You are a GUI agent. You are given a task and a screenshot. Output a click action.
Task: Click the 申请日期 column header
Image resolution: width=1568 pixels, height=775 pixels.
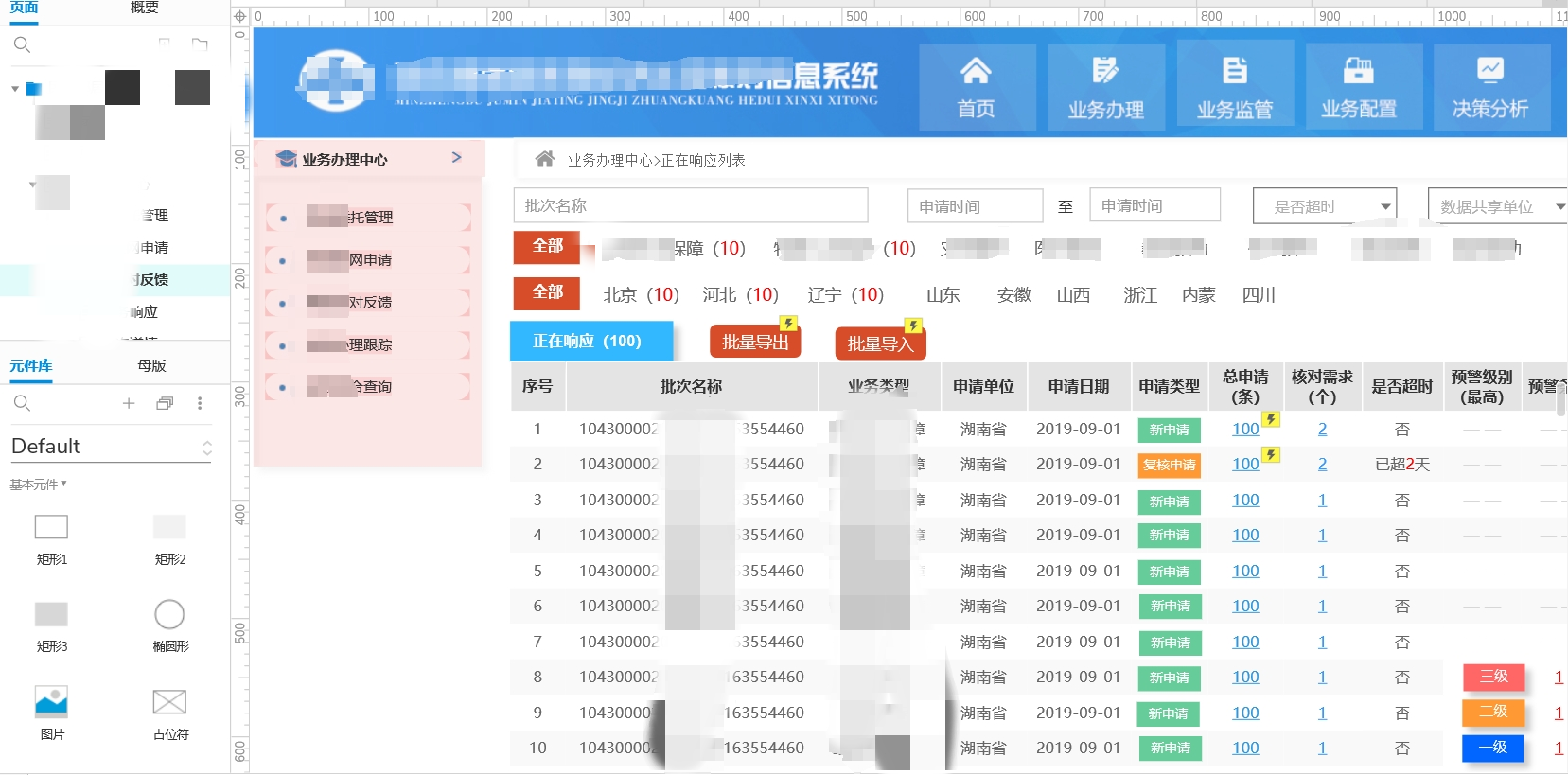[1078, 386]
